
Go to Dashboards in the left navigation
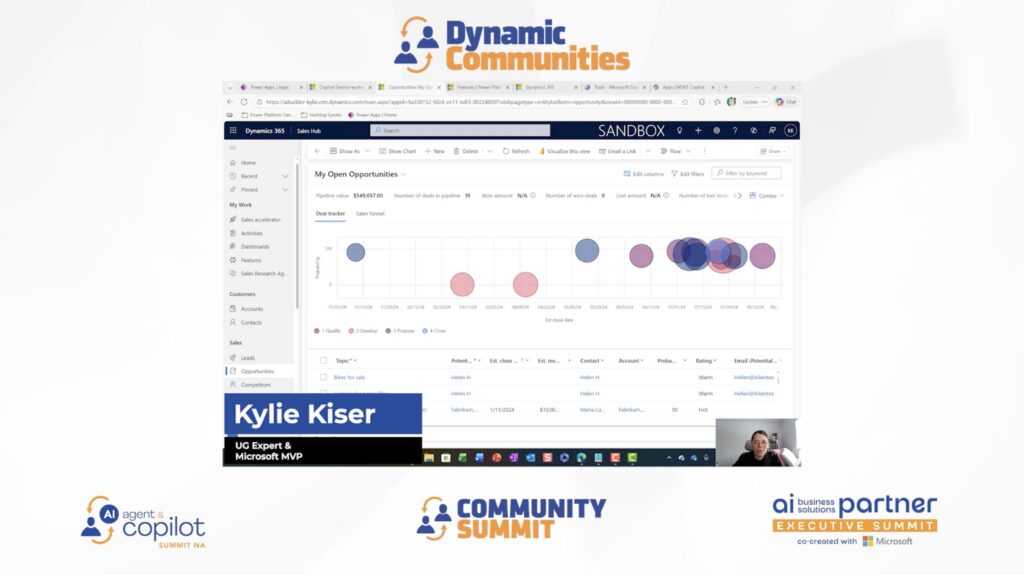click(254, 246)
